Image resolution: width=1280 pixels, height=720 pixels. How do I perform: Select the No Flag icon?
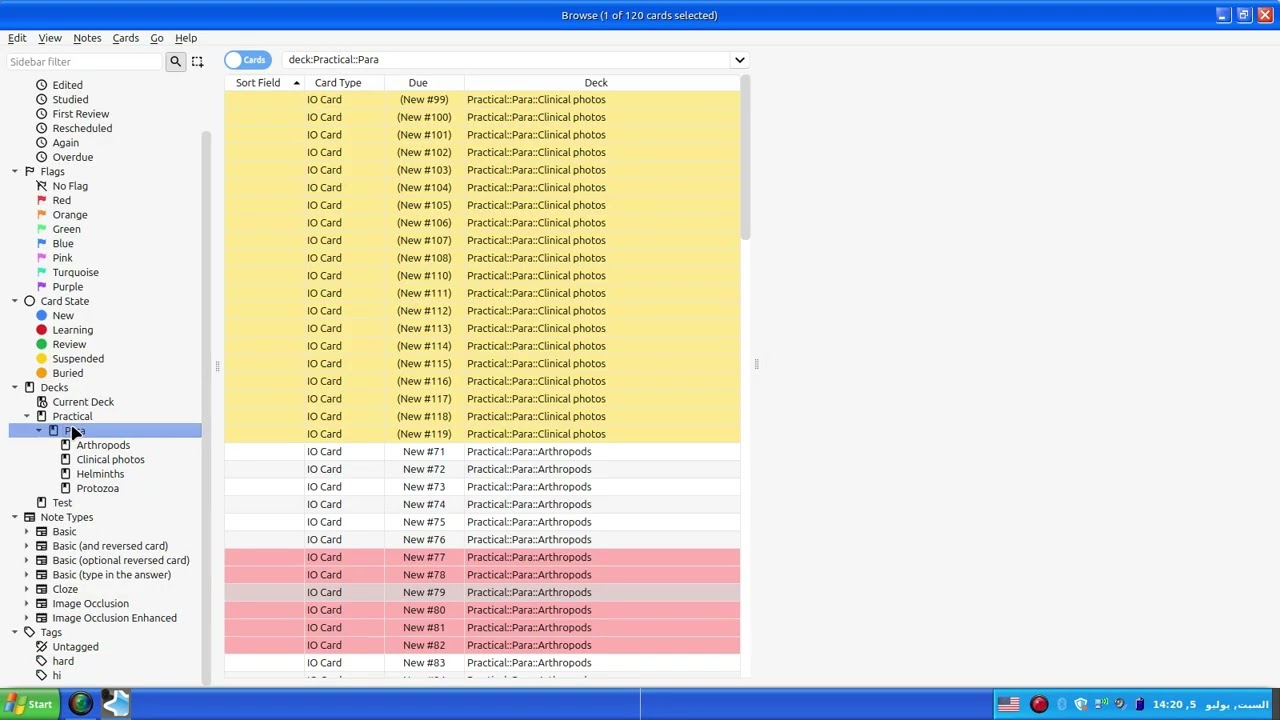[41, 186]
